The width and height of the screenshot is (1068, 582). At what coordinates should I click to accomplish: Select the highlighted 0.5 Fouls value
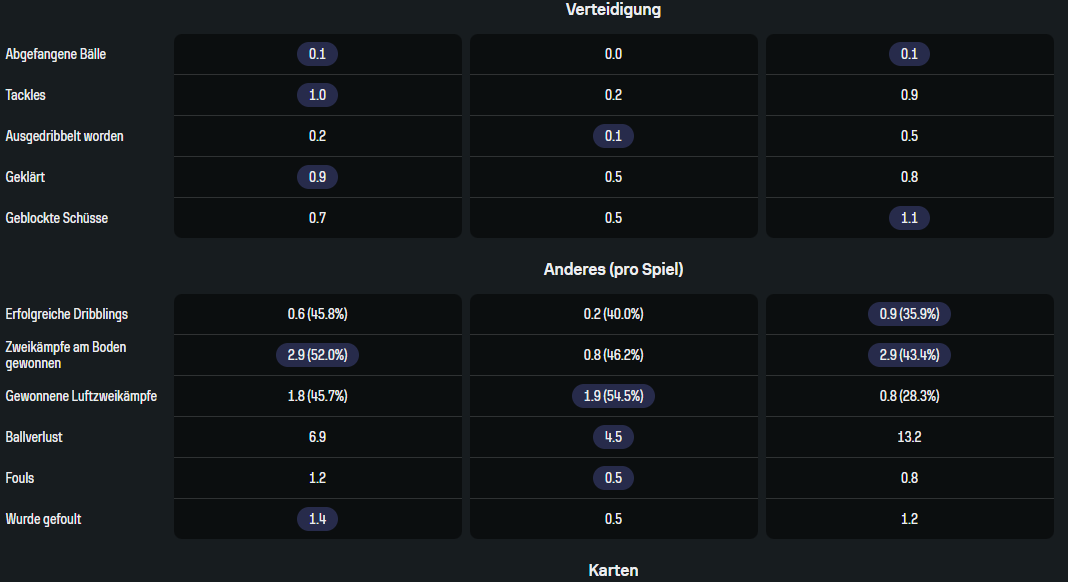tap(613, 478)
